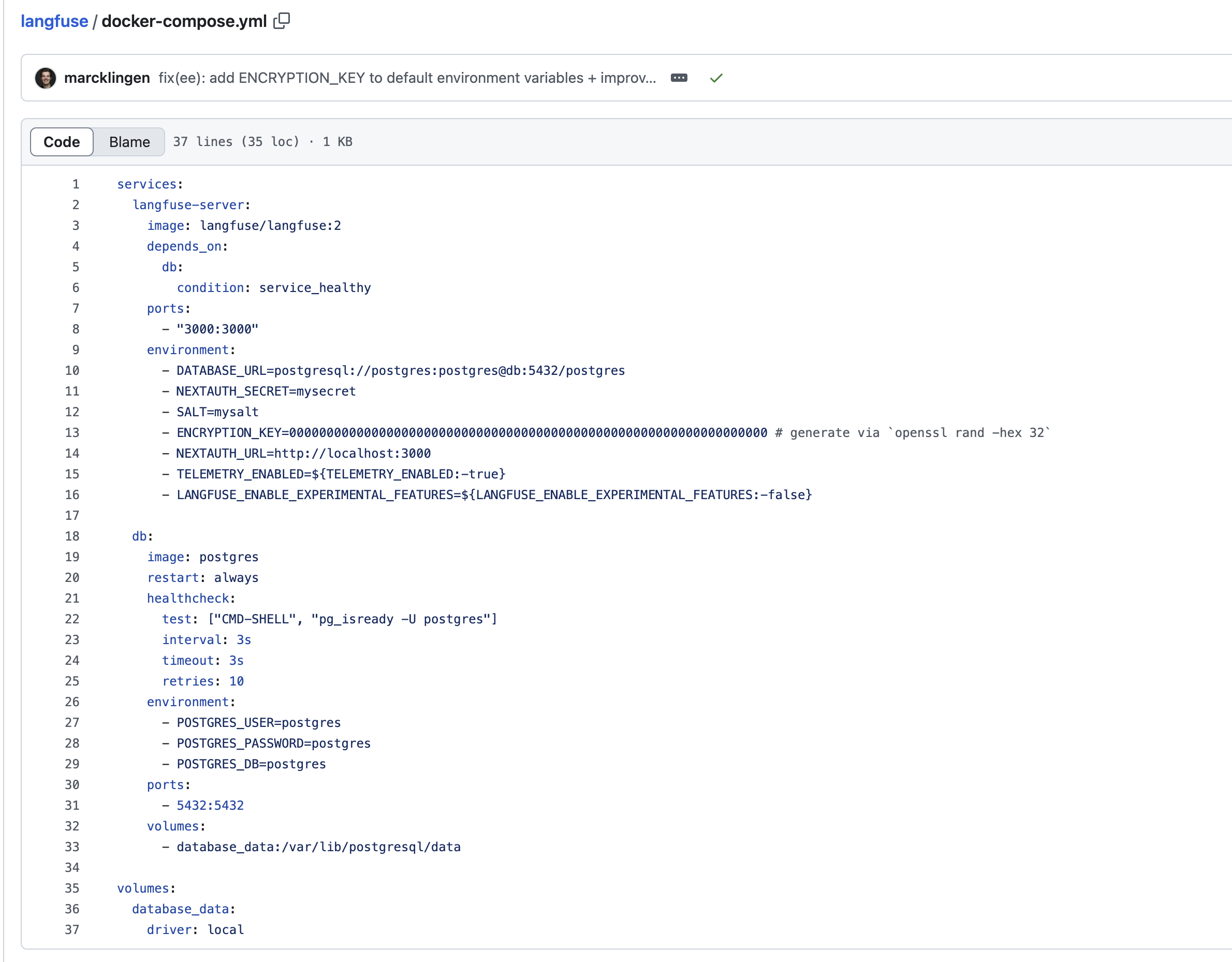Switch to the Blame tab
The height and width of the screenshot is (962, 1232).
(x=129, y=142)
